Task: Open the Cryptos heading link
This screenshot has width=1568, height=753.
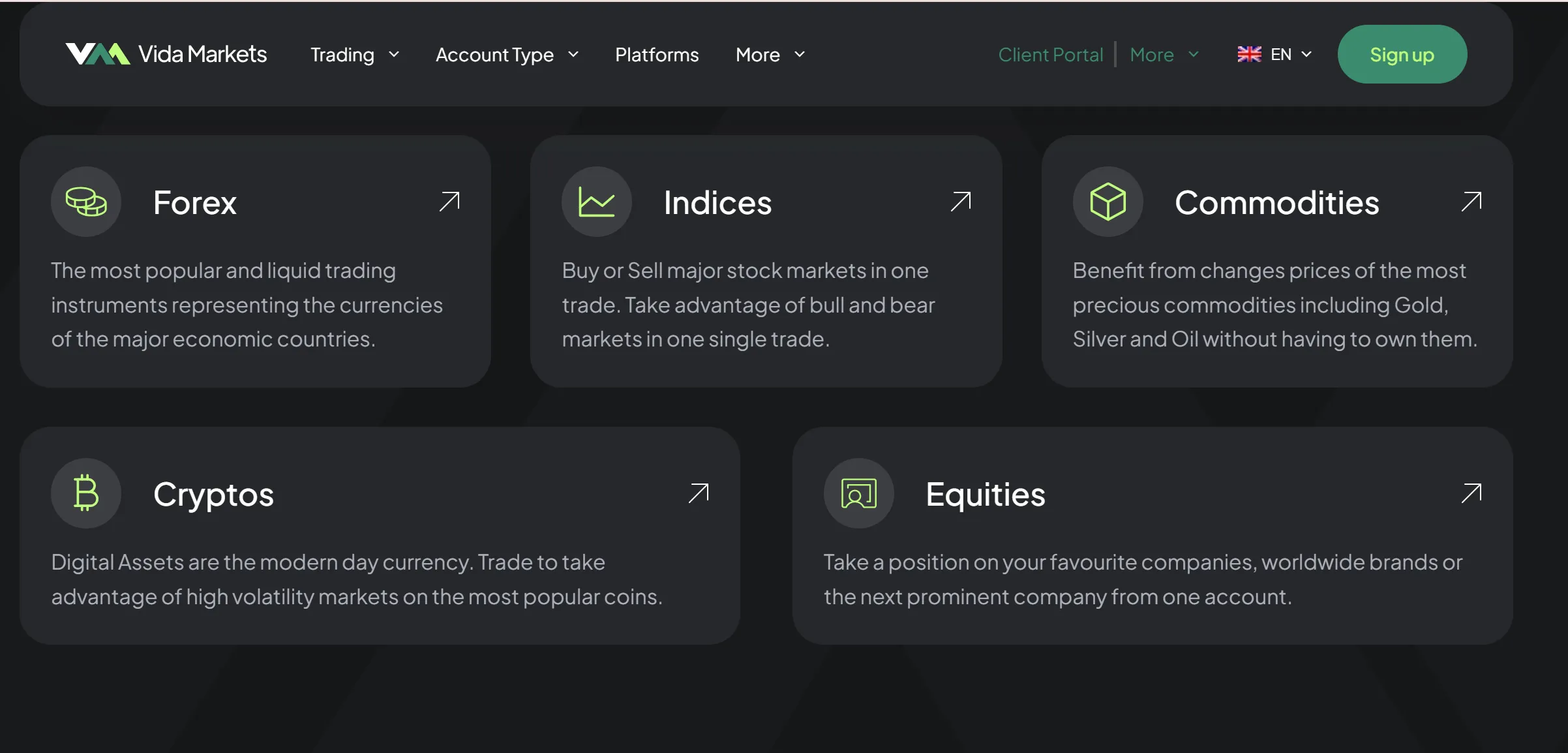Action: (213, 495)
